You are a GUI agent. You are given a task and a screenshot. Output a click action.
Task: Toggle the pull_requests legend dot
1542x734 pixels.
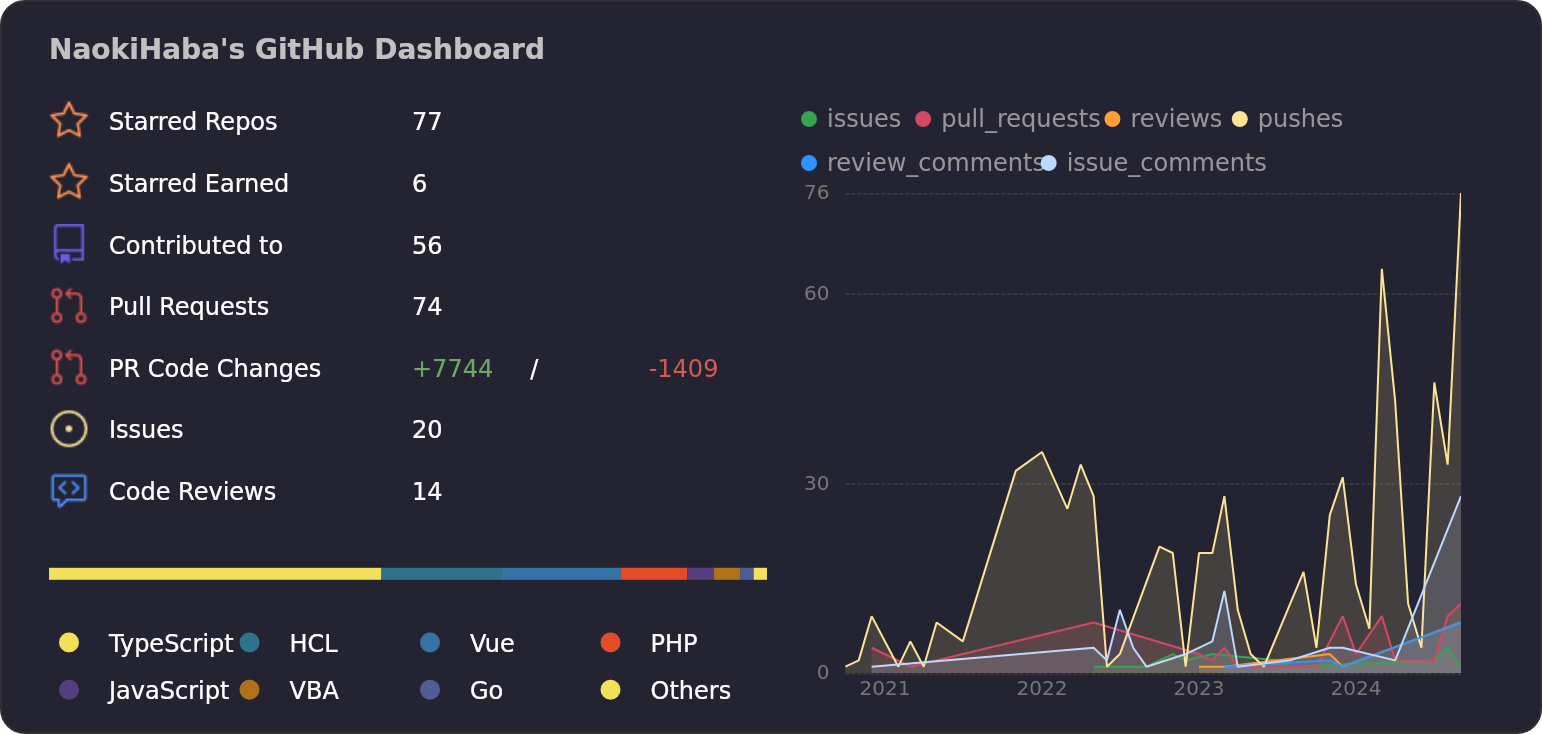923,119
